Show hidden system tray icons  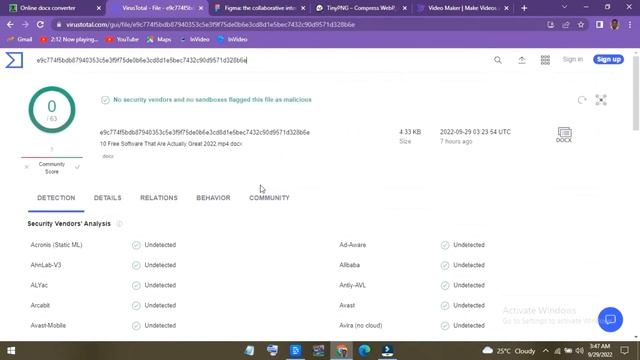[546, 351]
